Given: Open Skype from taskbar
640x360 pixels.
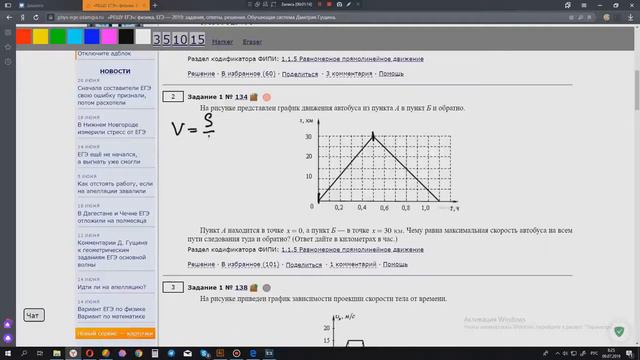Looking at the screenshot, I should point(204,353).
